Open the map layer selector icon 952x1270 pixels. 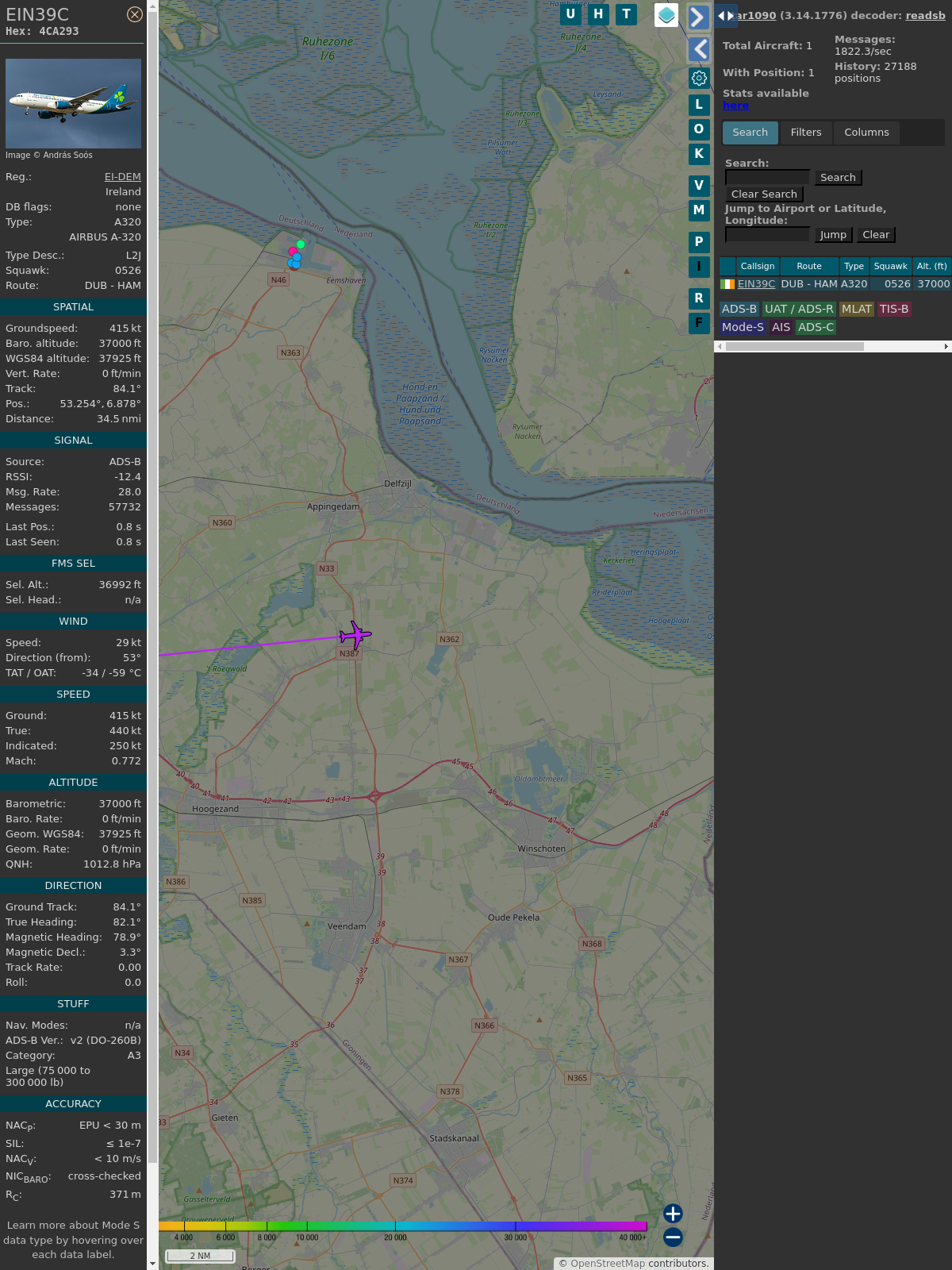coord(666,14)
